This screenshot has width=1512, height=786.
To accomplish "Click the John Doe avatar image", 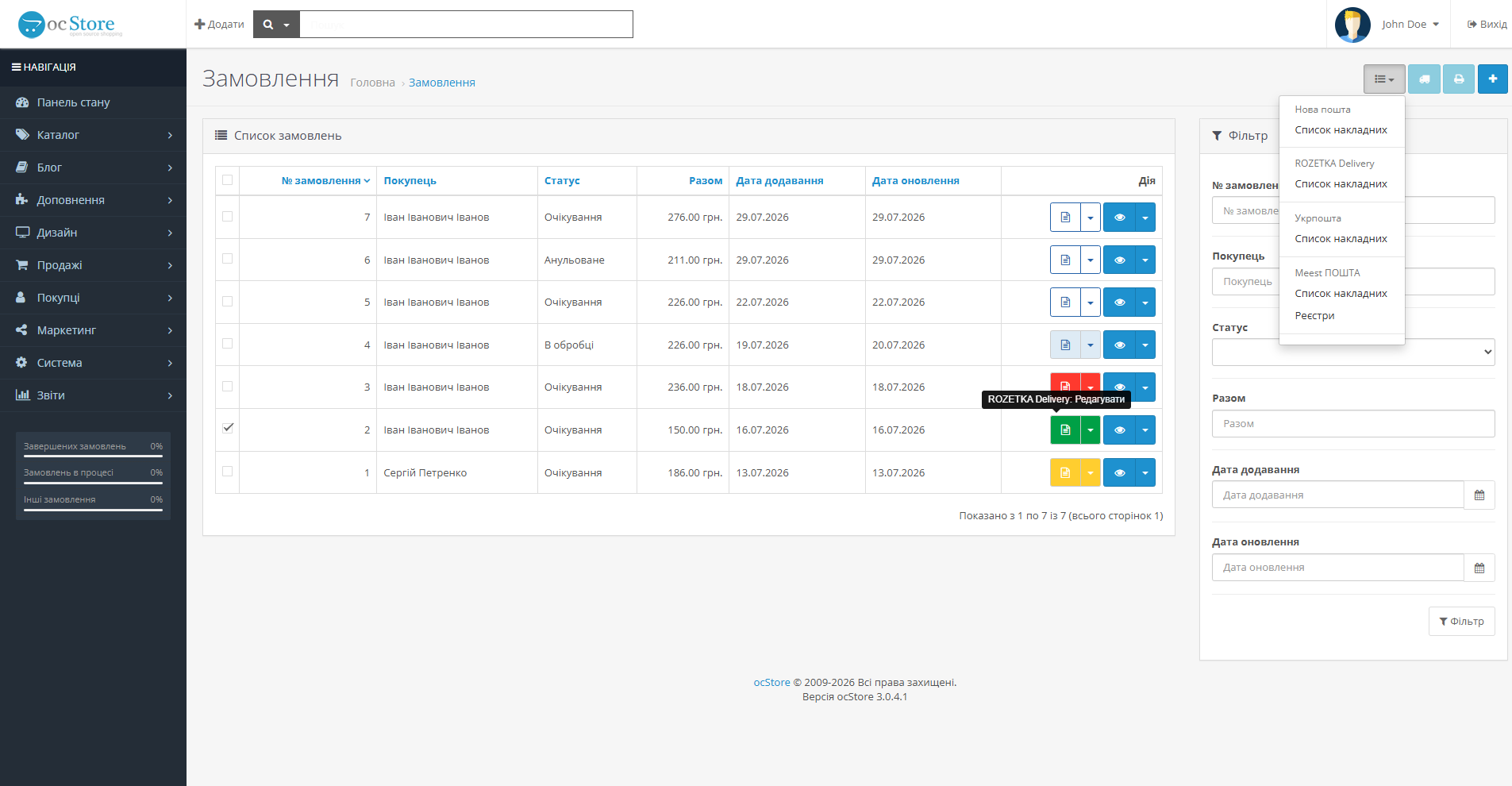I will [x=1352, y=25].
